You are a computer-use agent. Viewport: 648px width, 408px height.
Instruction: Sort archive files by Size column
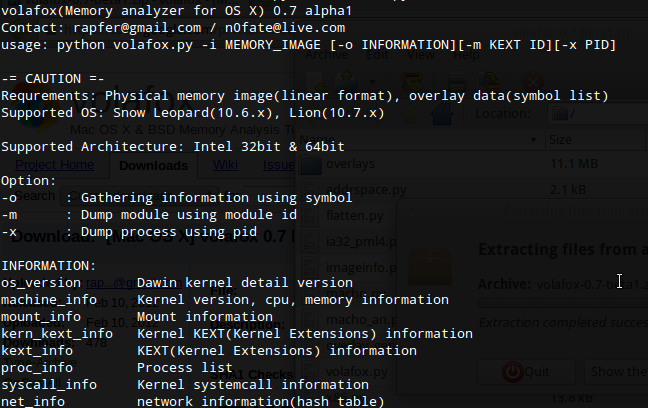(x=595, y=140)
